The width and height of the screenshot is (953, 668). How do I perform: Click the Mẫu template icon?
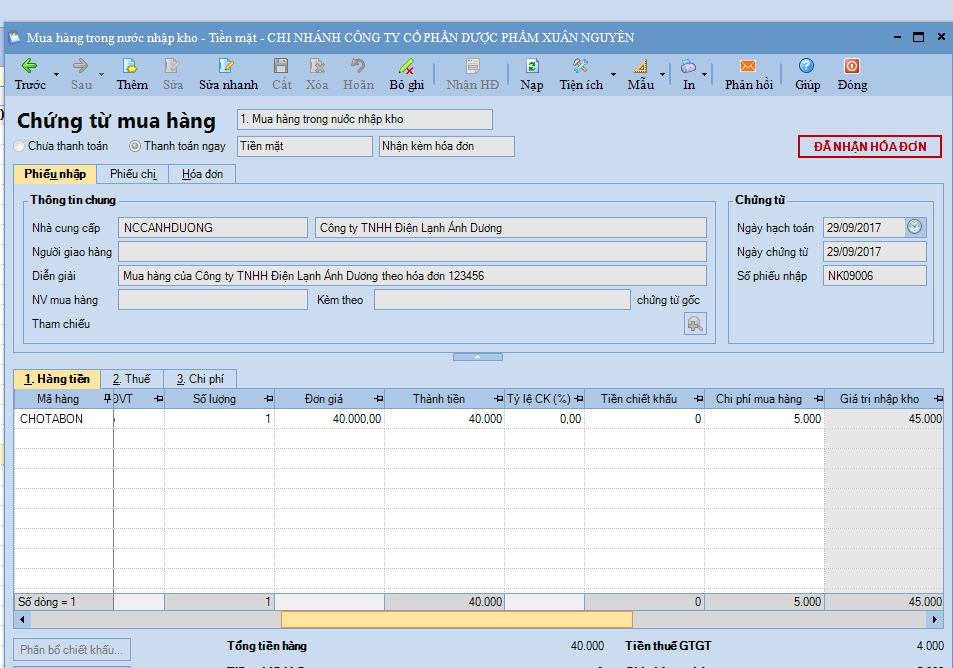[641, 66]
